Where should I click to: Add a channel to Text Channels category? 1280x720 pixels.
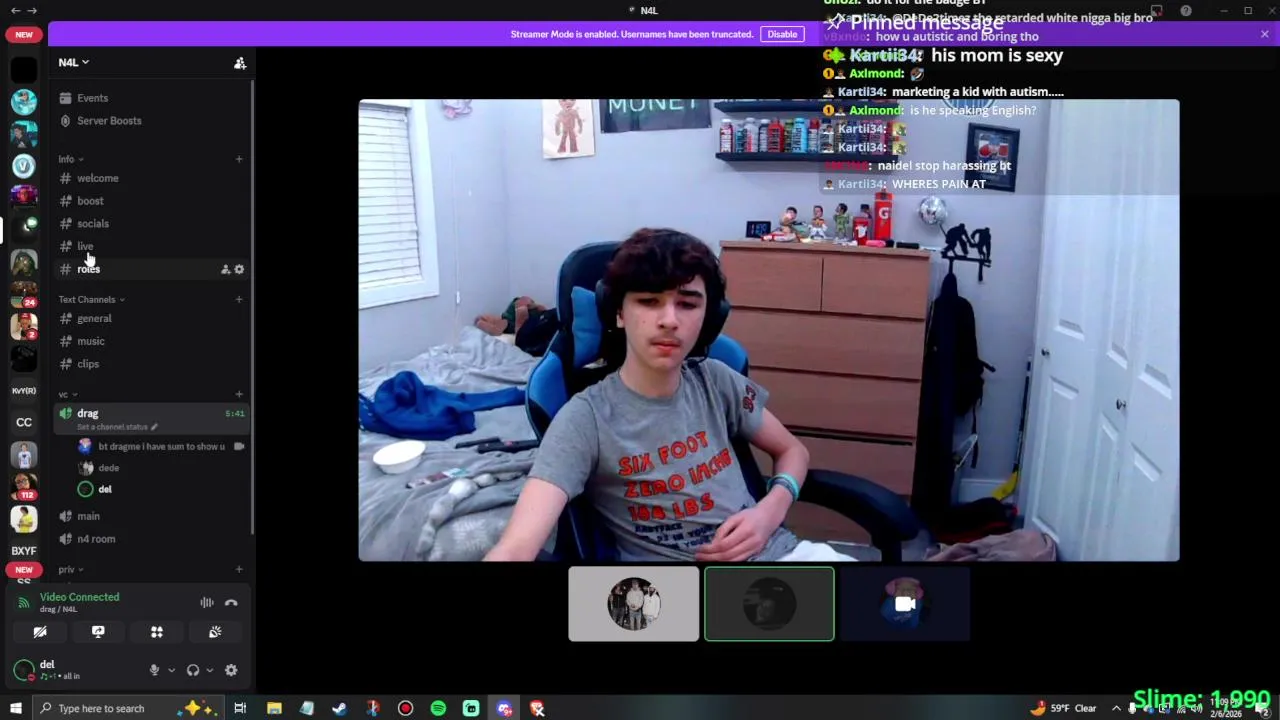[x=239, y=299]
